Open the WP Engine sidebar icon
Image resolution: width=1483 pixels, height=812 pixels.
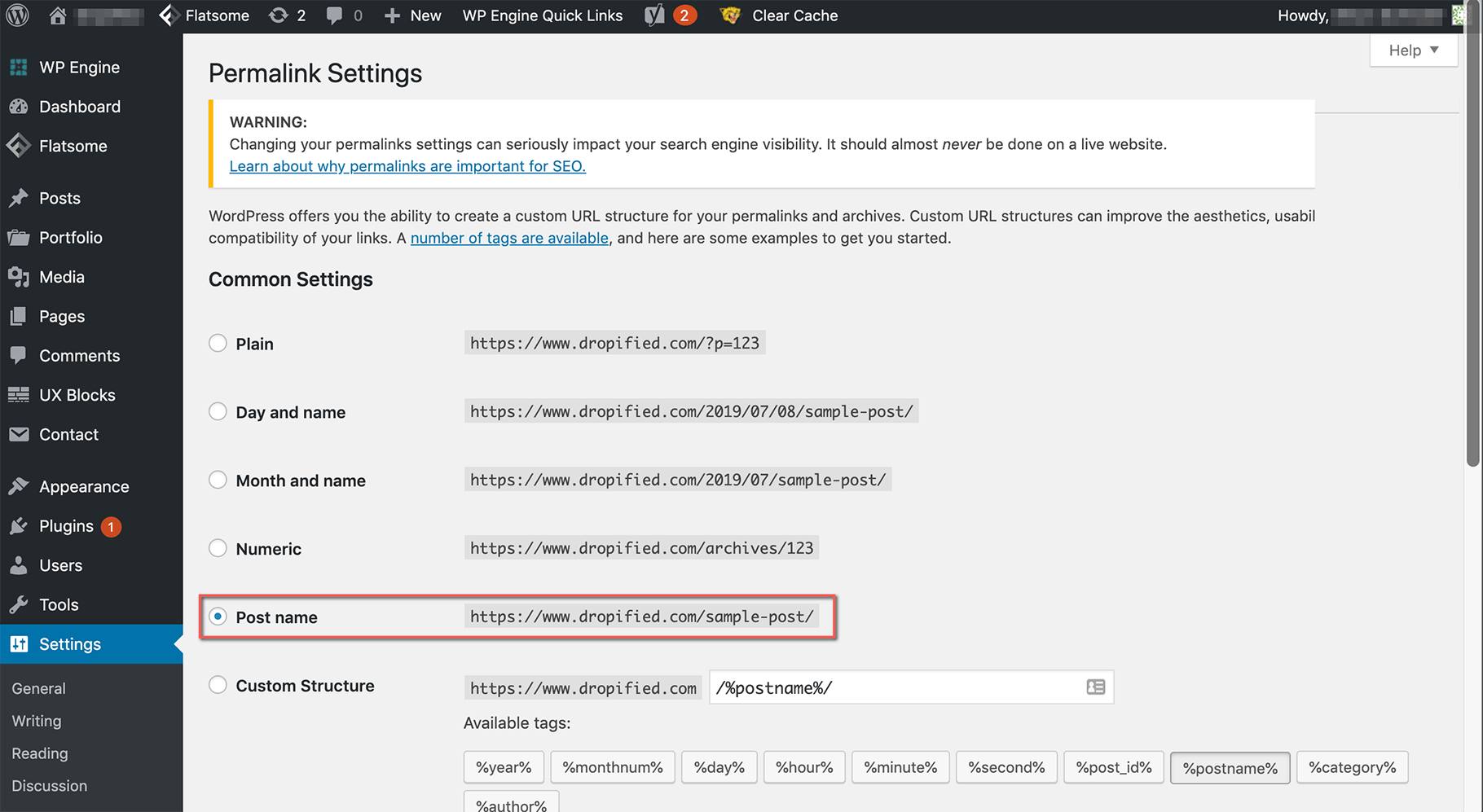click(x=19, y=68)
